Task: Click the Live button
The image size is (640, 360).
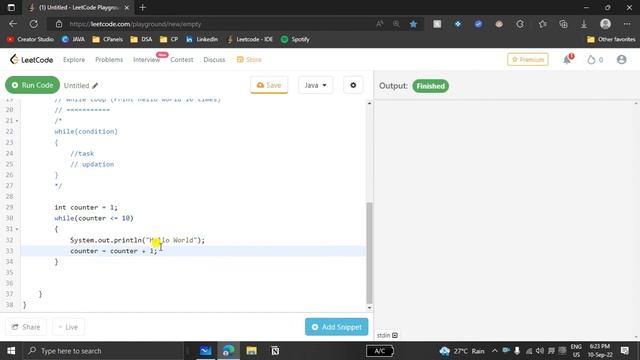Action: coord(68,327)
